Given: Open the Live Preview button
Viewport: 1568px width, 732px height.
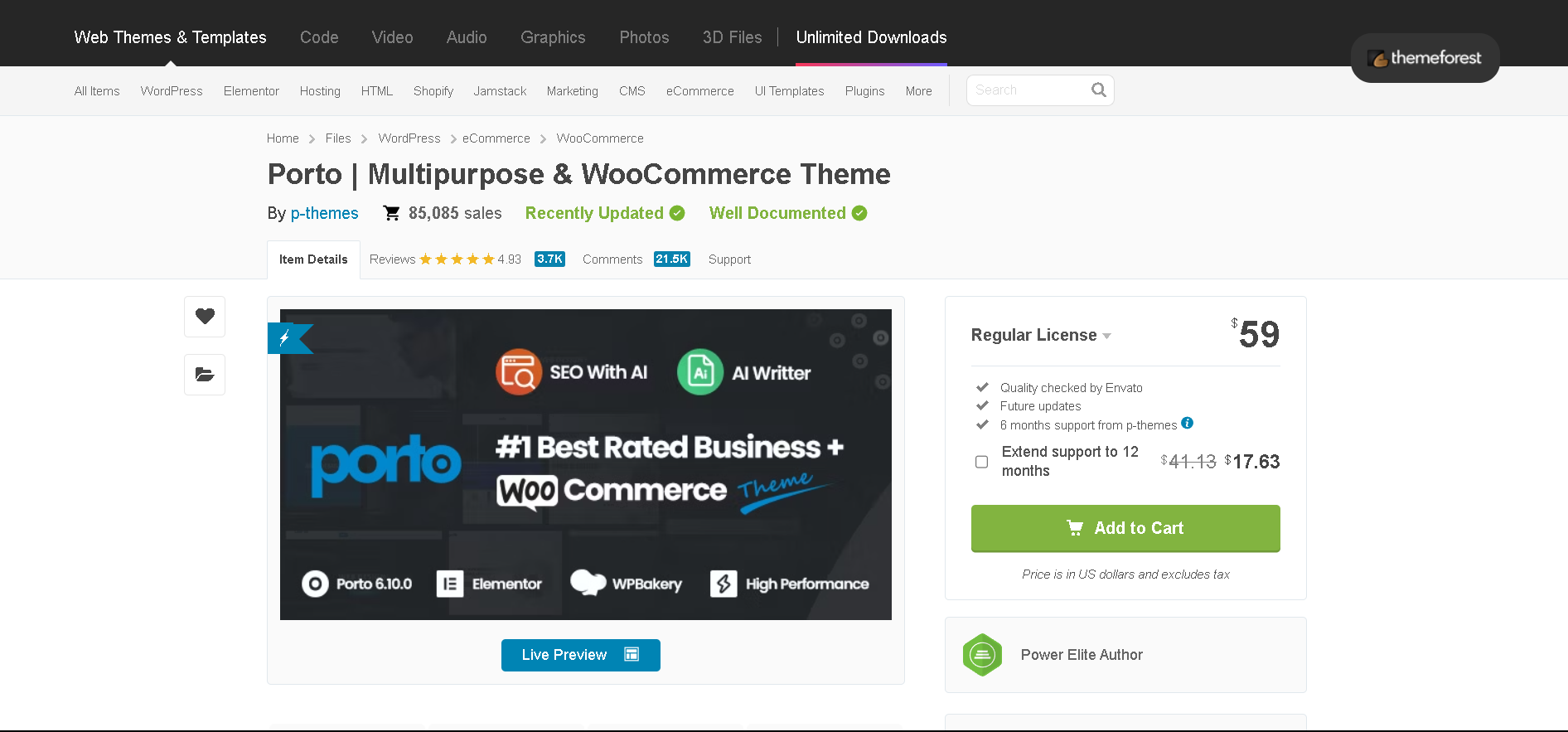Looking at the screenshot, I should [x=580, y=655].
